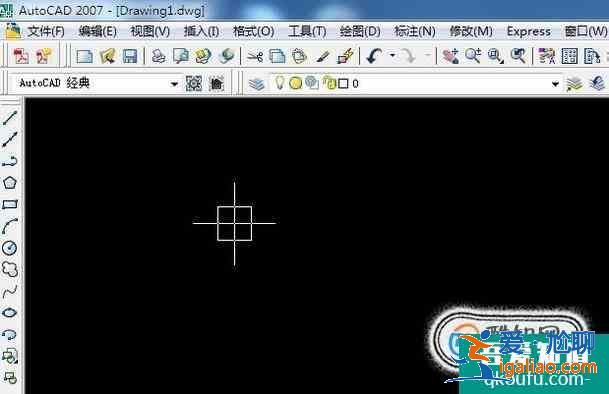Toggle the layer 0 freeze sun icon
This screenshot has width=609, height=394.
pos(296,84)
